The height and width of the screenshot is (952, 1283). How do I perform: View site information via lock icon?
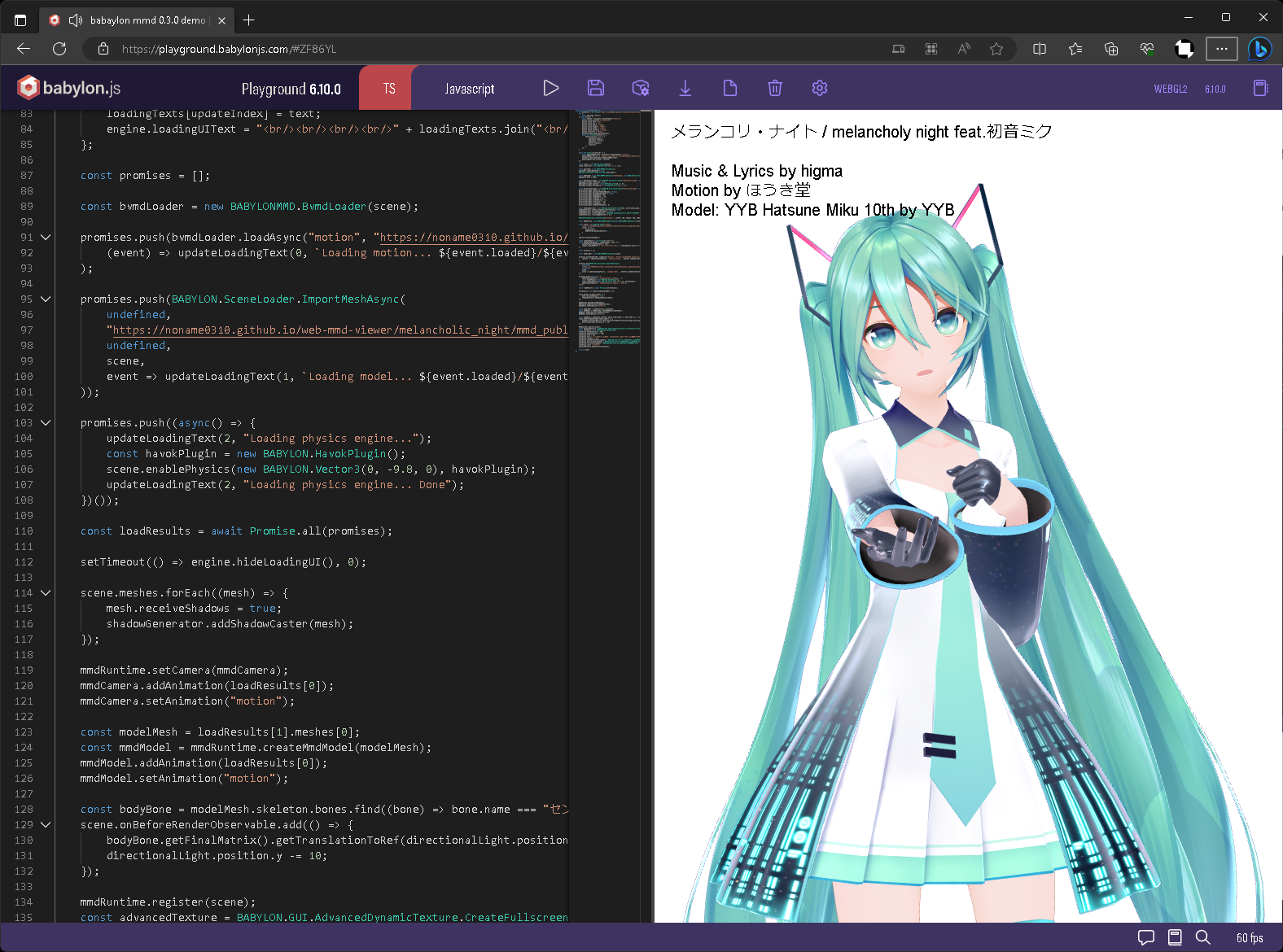[103, 49]
